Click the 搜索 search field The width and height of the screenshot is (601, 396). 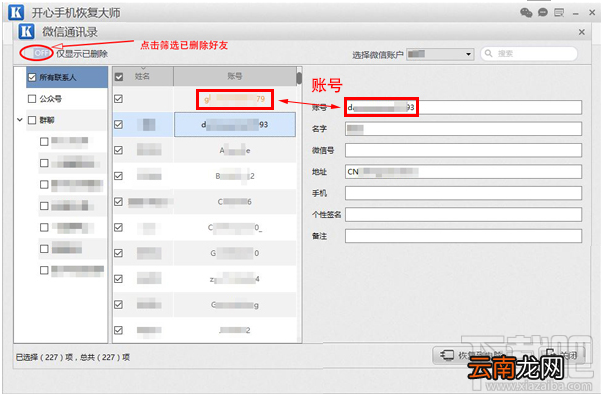coord(529,54)
